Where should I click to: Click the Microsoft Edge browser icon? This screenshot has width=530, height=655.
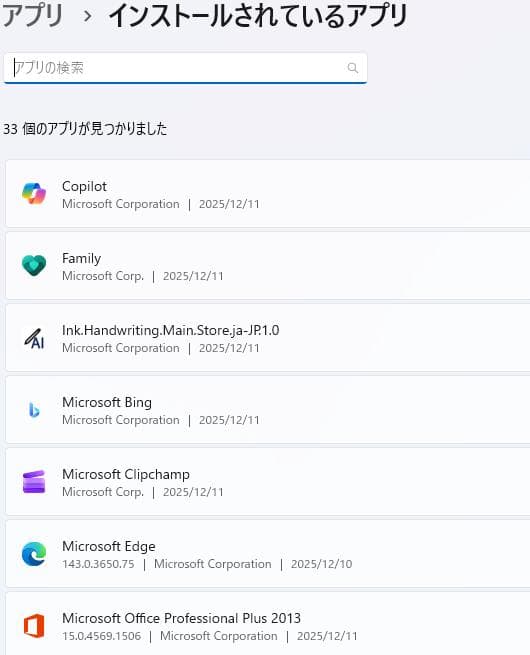(x=34, y=554)
